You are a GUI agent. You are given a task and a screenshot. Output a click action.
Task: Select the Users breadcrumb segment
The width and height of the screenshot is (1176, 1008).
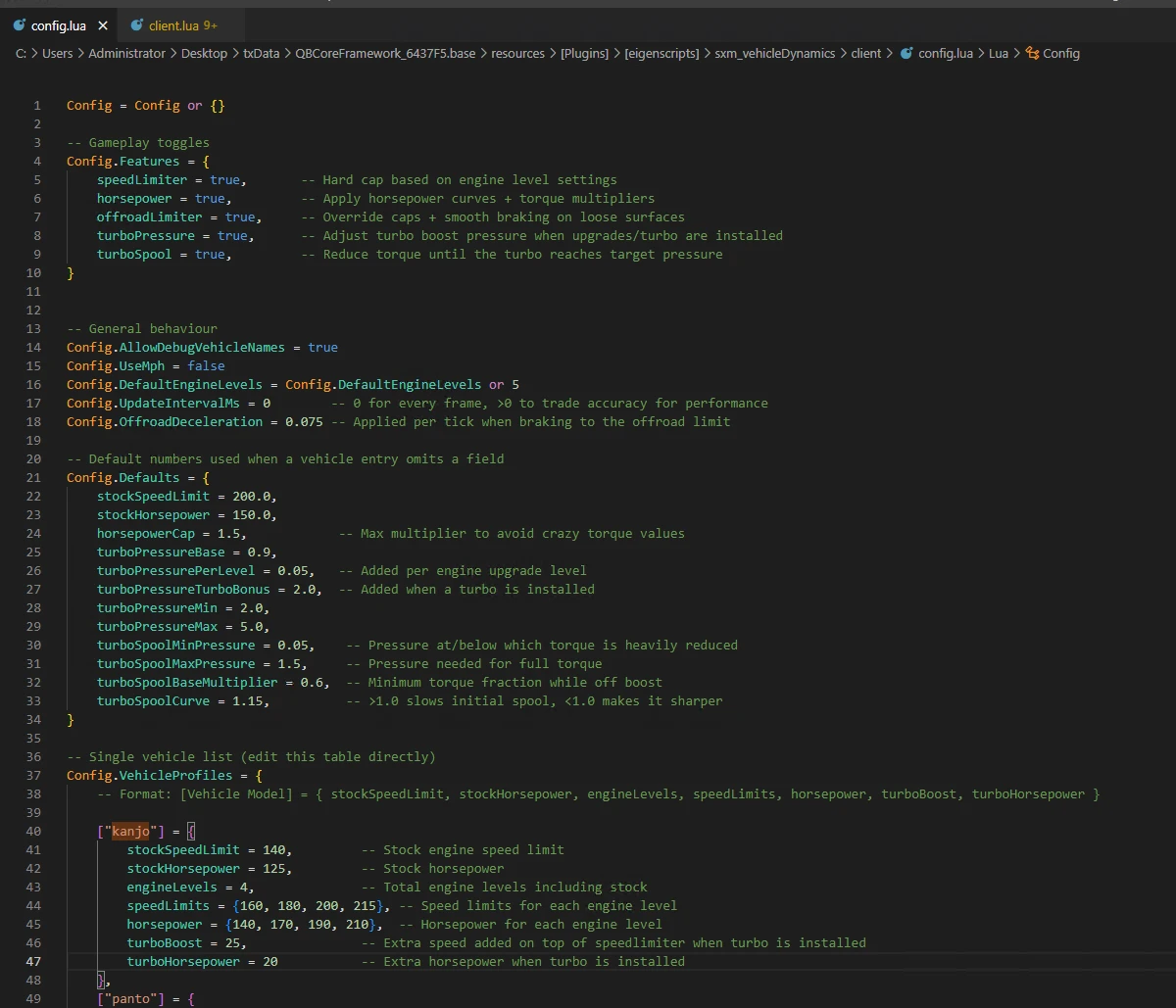click(x=57, y=54)
